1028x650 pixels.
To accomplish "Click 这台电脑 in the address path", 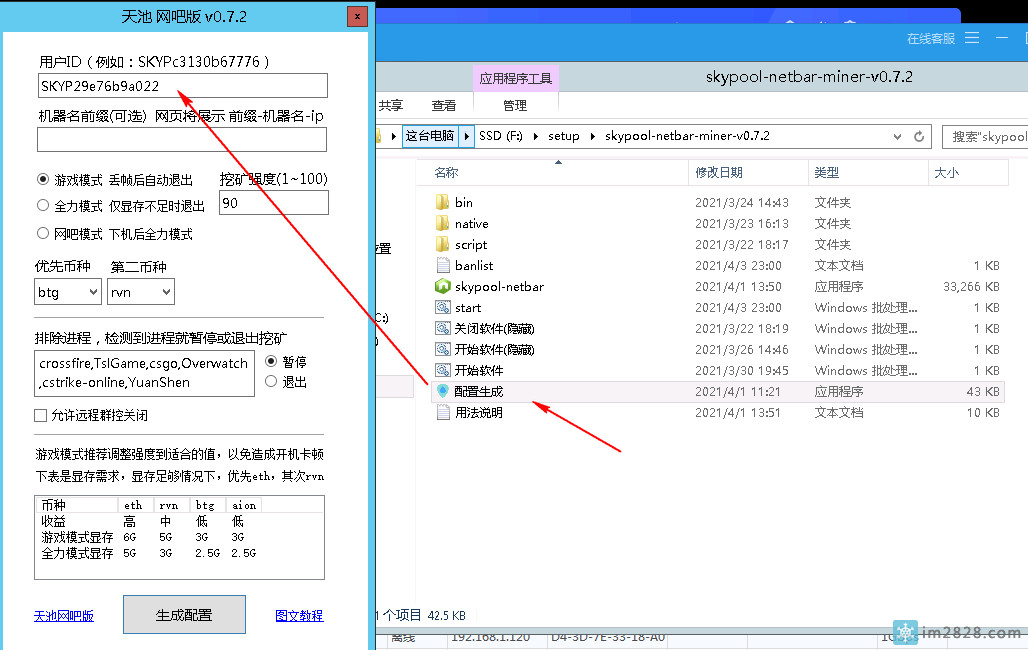I will click(x=429, y=136).
